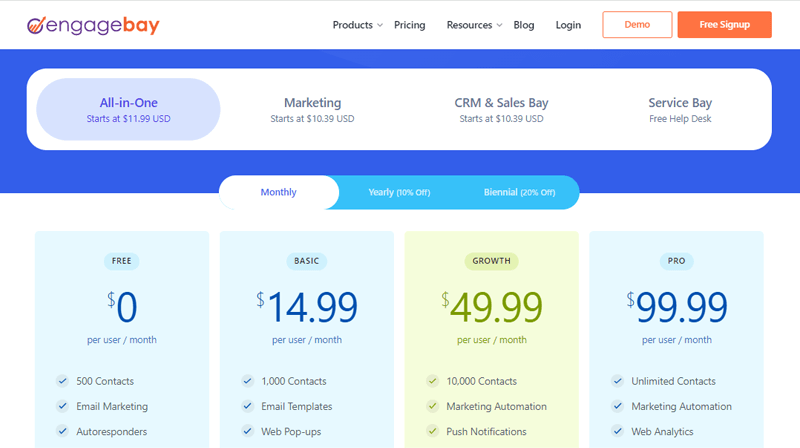Image resolution: width=800 pixels, height=448 pixels.
Task: Choose the Monthly billing option
Action: (279, 192)
